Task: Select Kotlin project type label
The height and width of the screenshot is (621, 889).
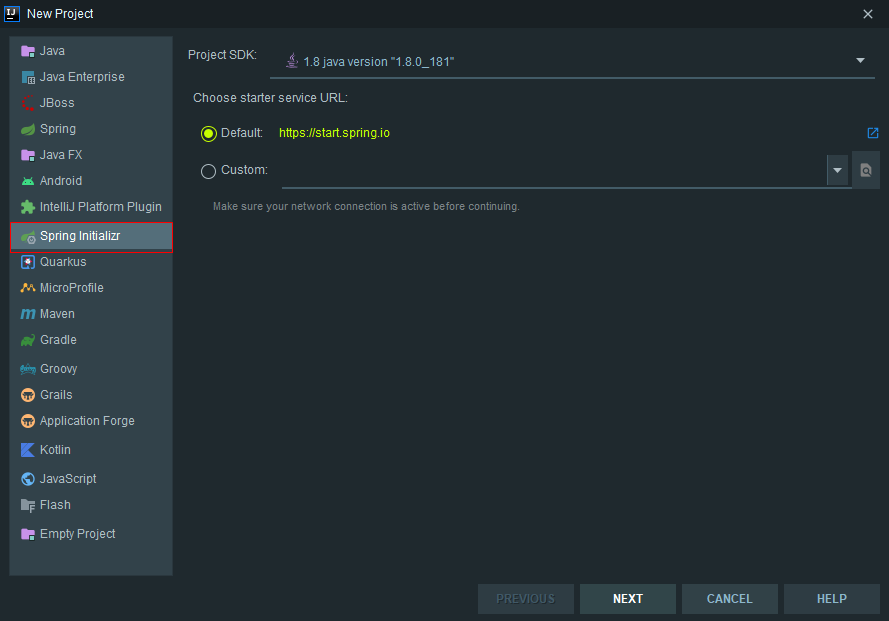Action: pos(55,450)
